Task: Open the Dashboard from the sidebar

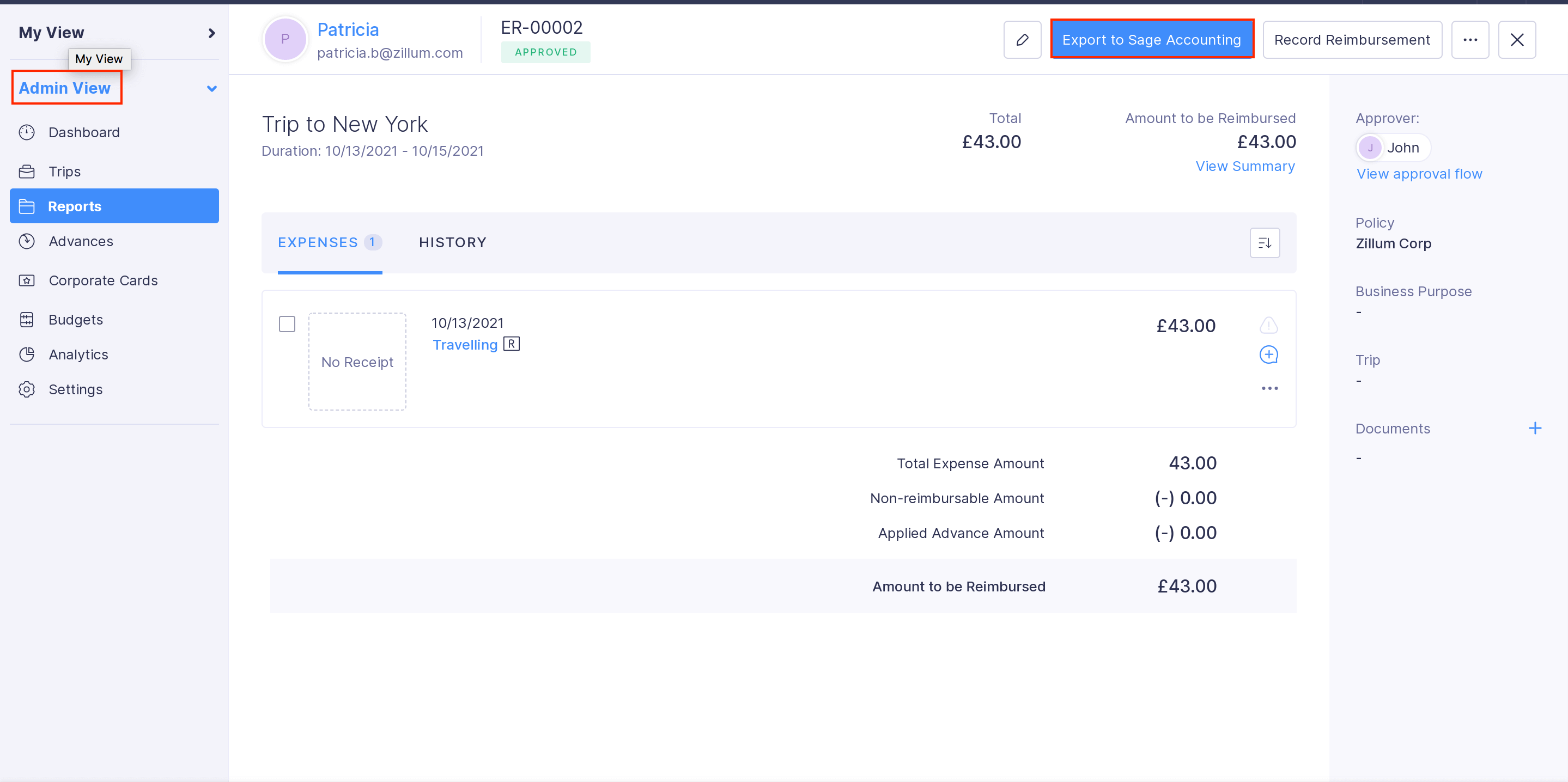Action: tap(83, 132)
